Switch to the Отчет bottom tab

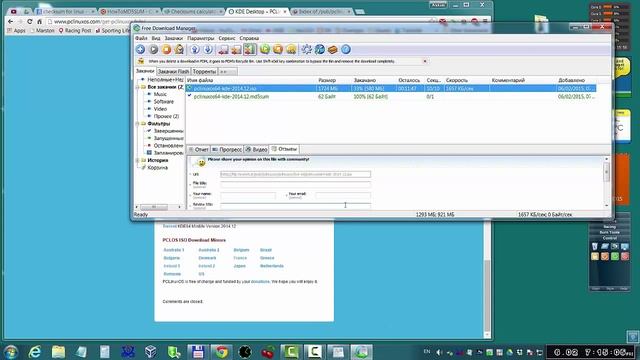pyautogui.click(x=199, y=149)
